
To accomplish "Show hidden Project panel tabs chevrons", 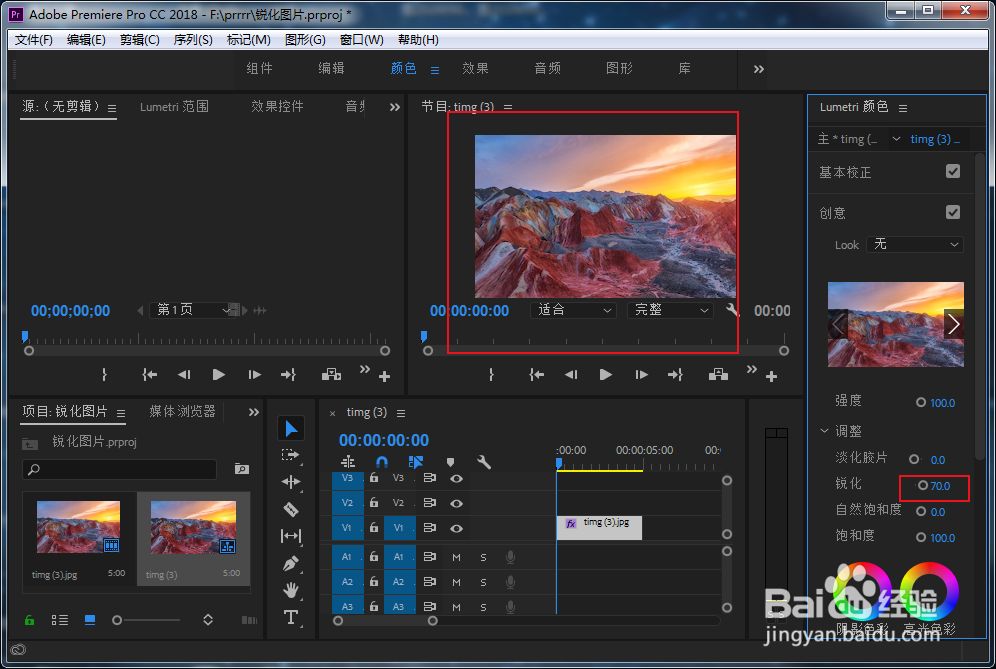I will click(254, 412).
